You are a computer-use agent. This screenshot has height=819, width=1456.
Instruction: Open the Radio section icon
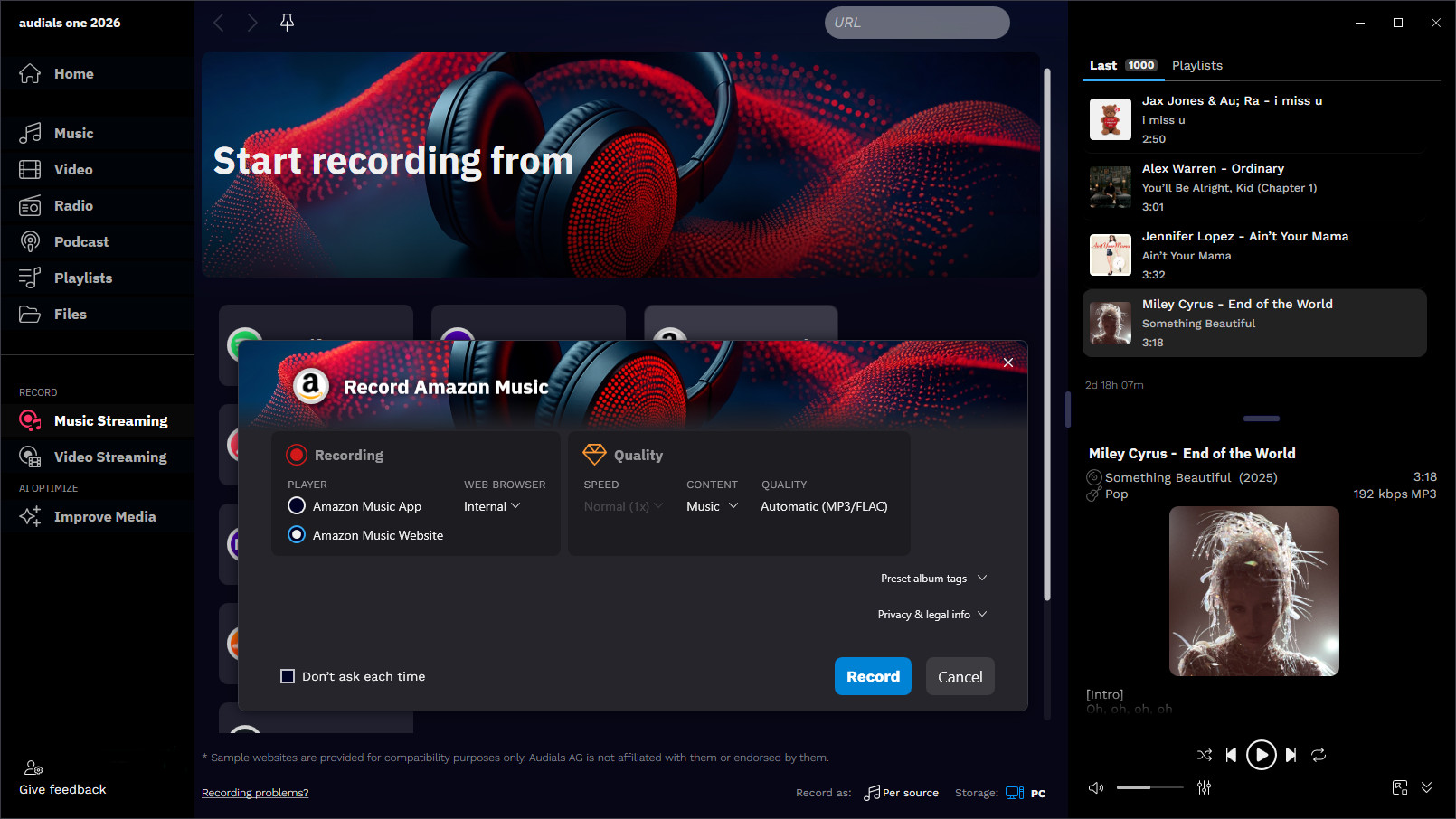click(x=30, y=205)
